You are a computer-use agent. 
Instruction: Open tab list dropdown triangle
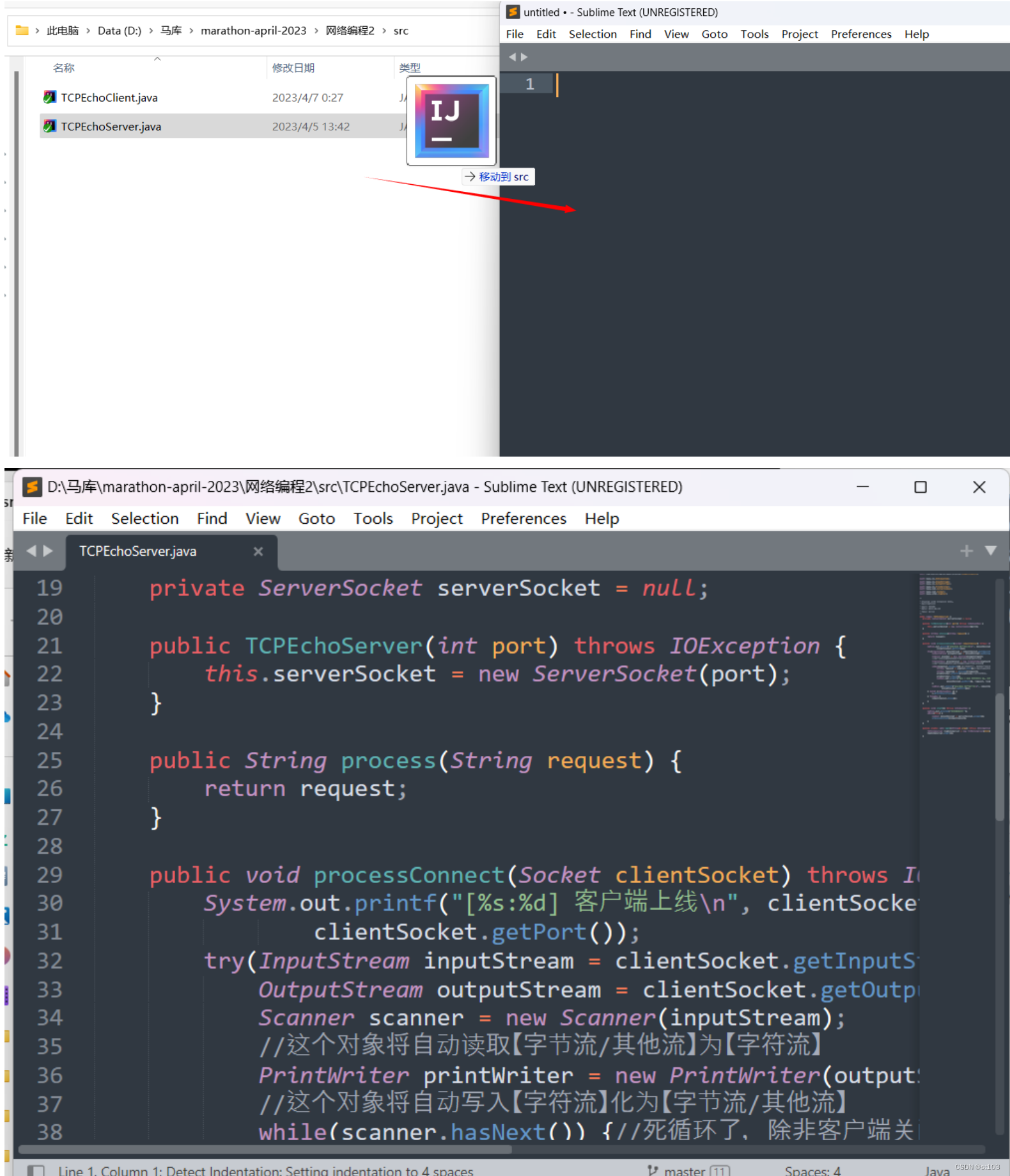[x=991, y=551]
